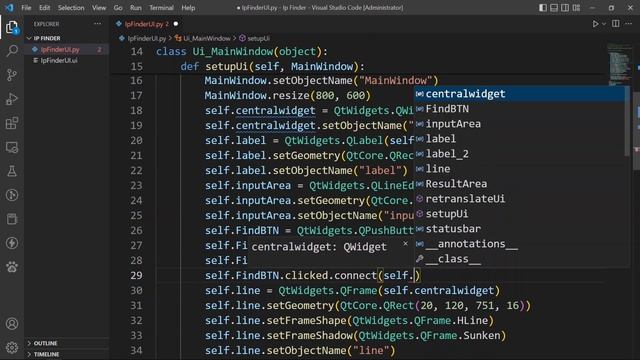
Task: Click the VS Code logo icon
Action: coord(9,7)
